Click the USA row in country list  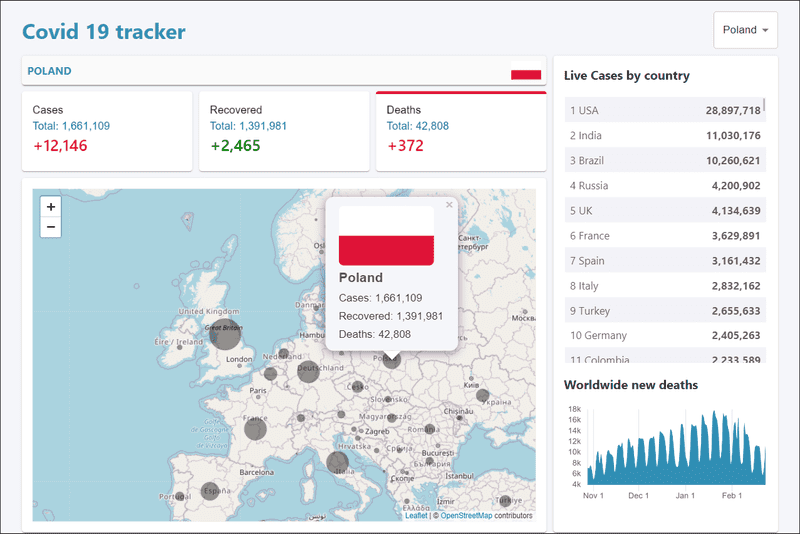click(x=663, y=110)
